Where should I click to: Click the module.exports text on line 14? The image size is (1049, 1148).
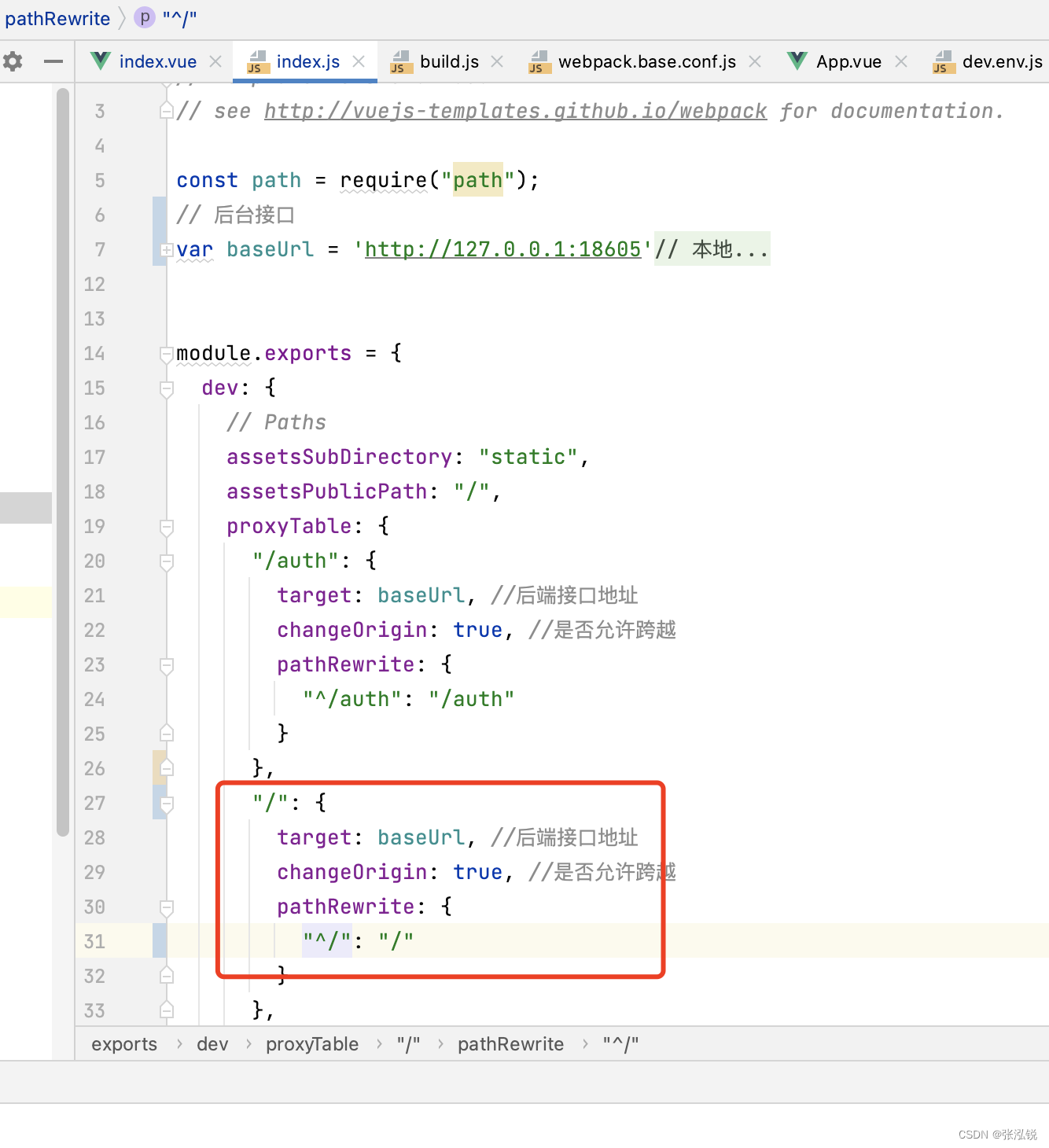pos(263,353)
